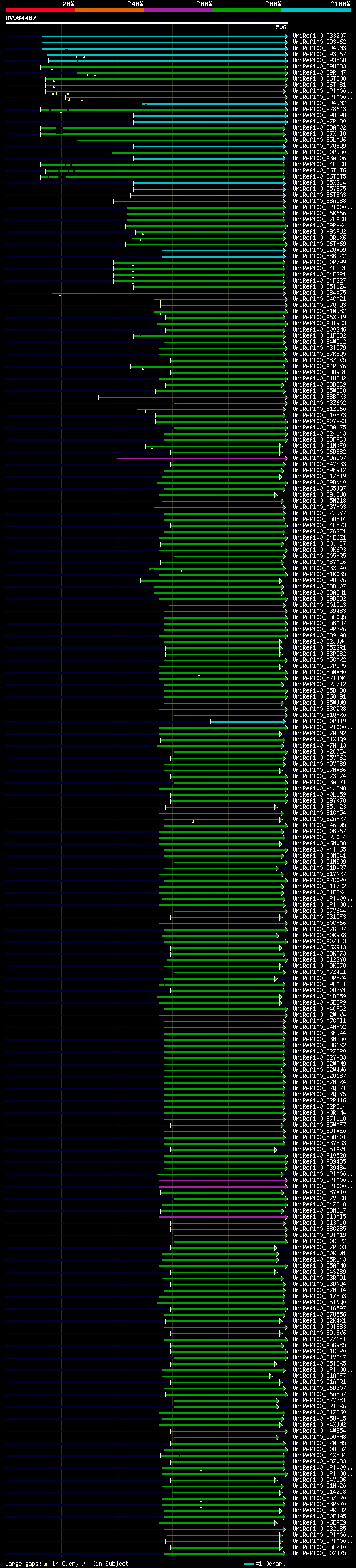Open hit UniRef100_P33207

coord(319,36)
